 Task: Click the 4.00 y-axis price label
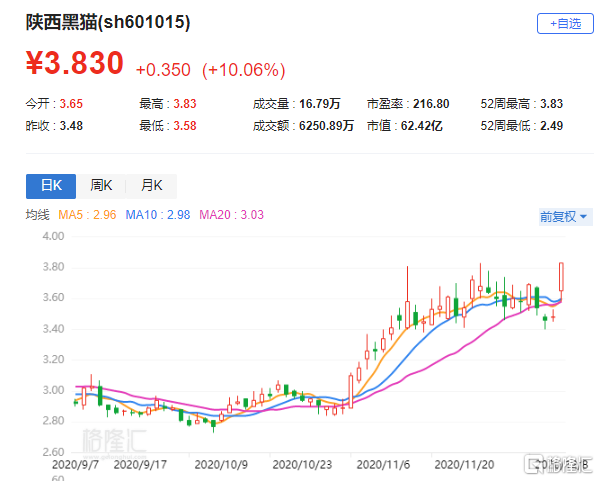(53, 236)
